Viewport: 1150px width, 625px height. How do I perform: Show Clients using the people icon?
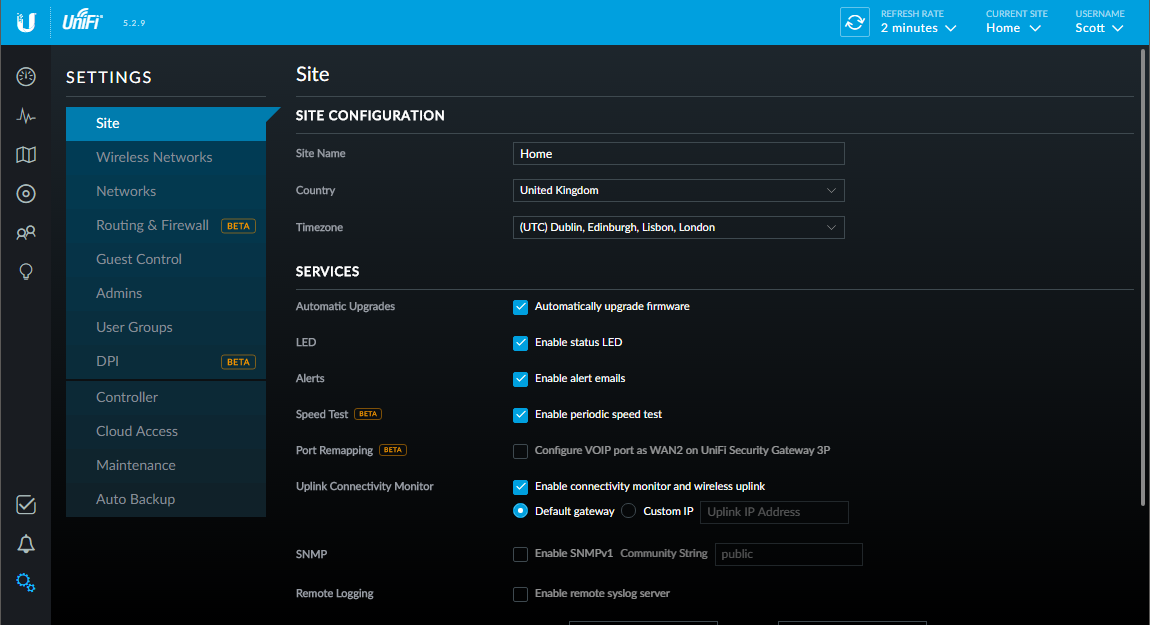25,232
